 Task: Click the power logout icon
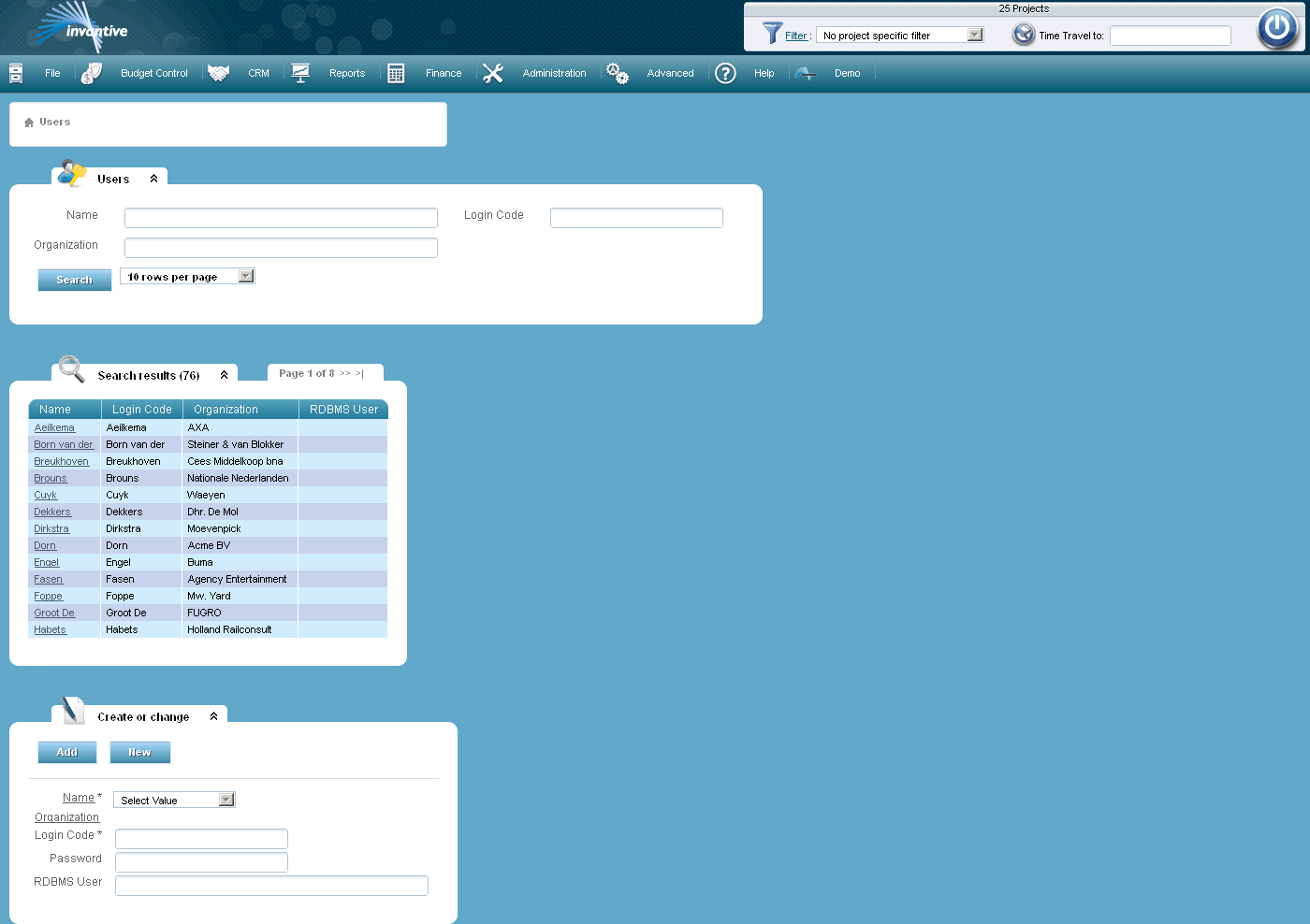[x=1277, y=28]
